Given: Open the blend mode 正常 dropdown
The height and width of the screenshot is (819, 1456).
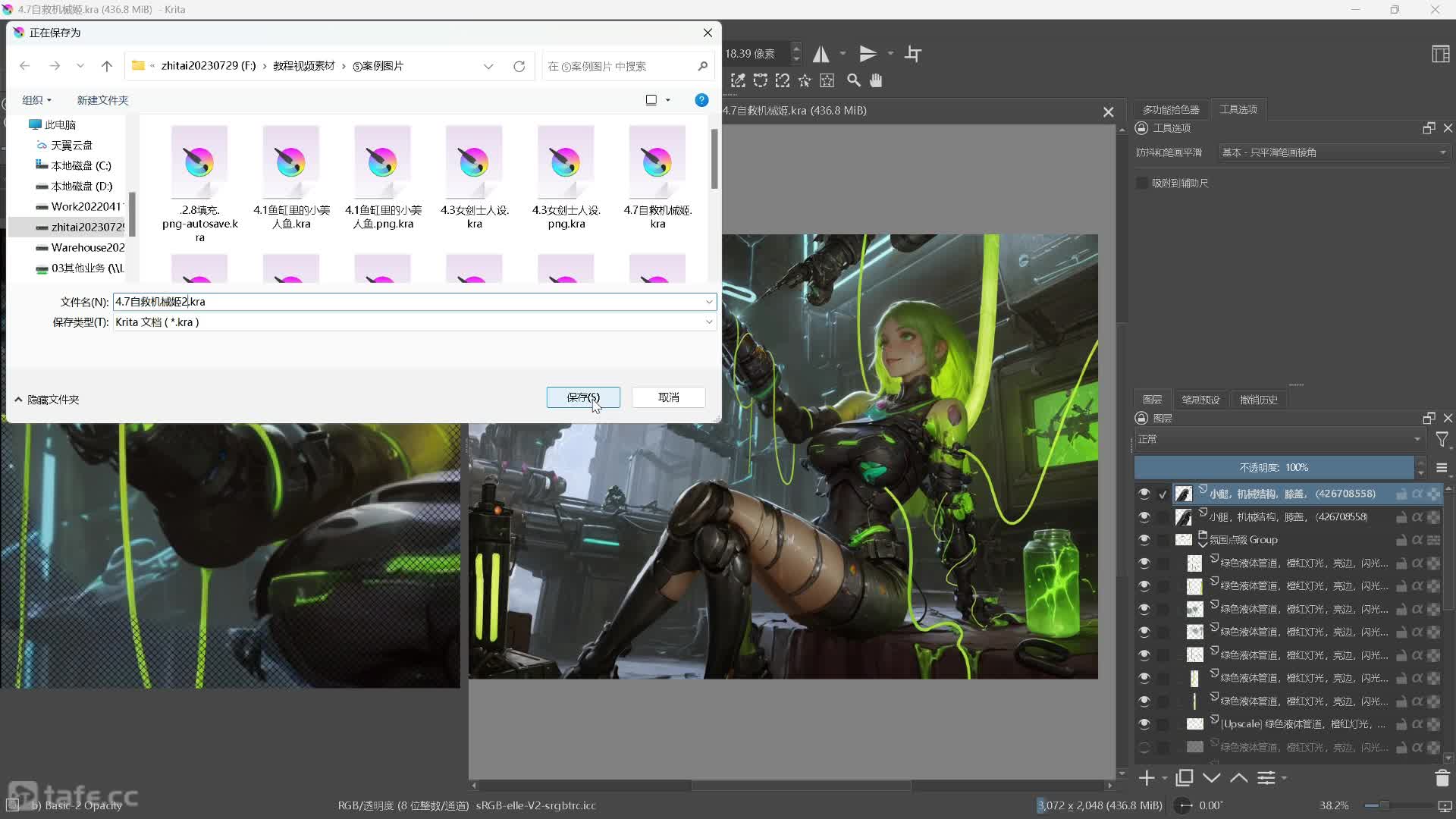Looking at the screenshot, I should [x=1280, y=439].
